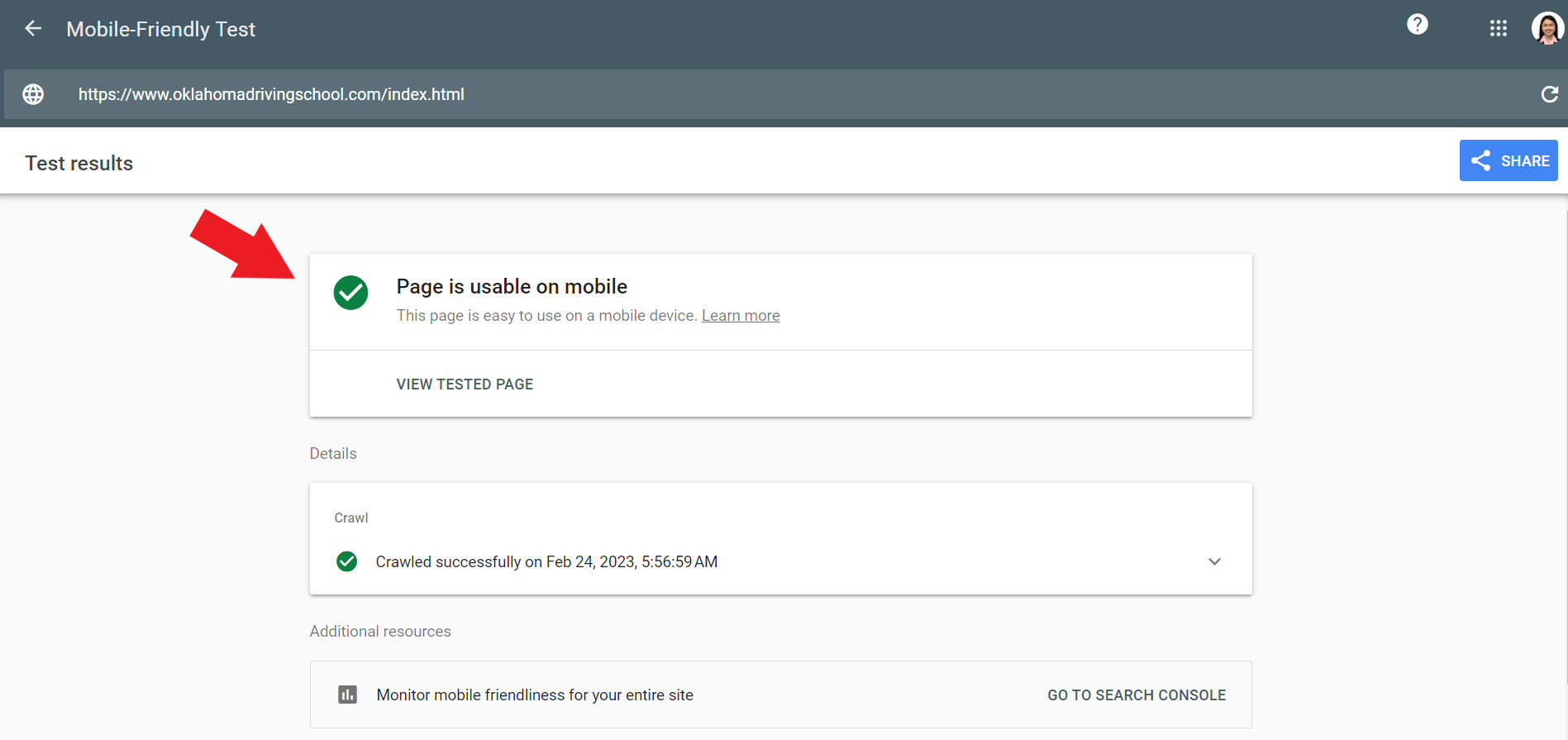Open the user account avatar
This screenshot has width=1568, height=740.
[x=1547, y=29]
